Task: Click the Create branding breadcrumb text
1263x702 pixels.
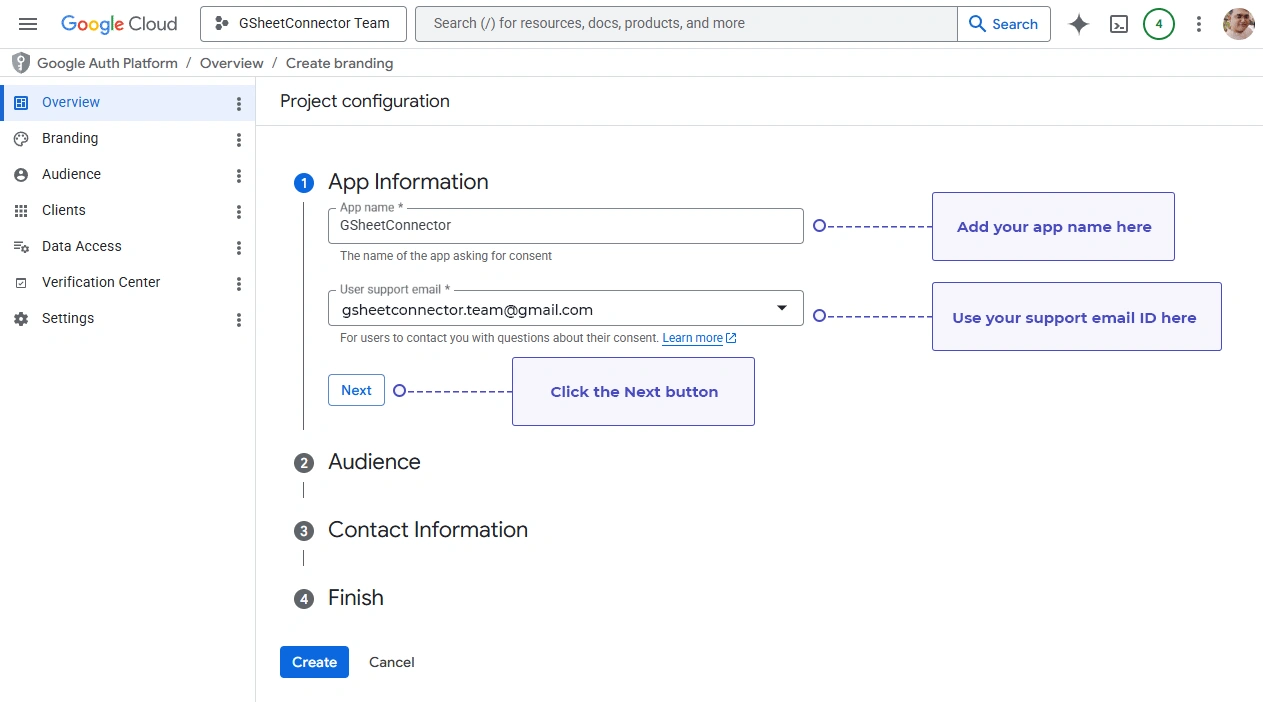Action: (x=339, y=63)
